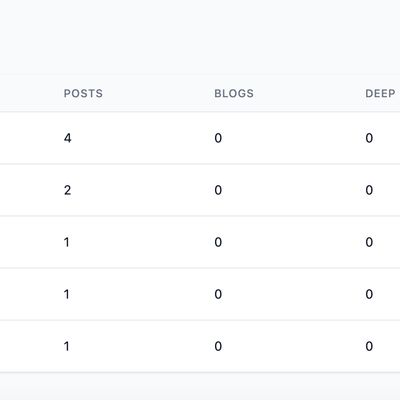Sort the table by BLOGS column header
400x400 pixels.
tap(234, 93)
